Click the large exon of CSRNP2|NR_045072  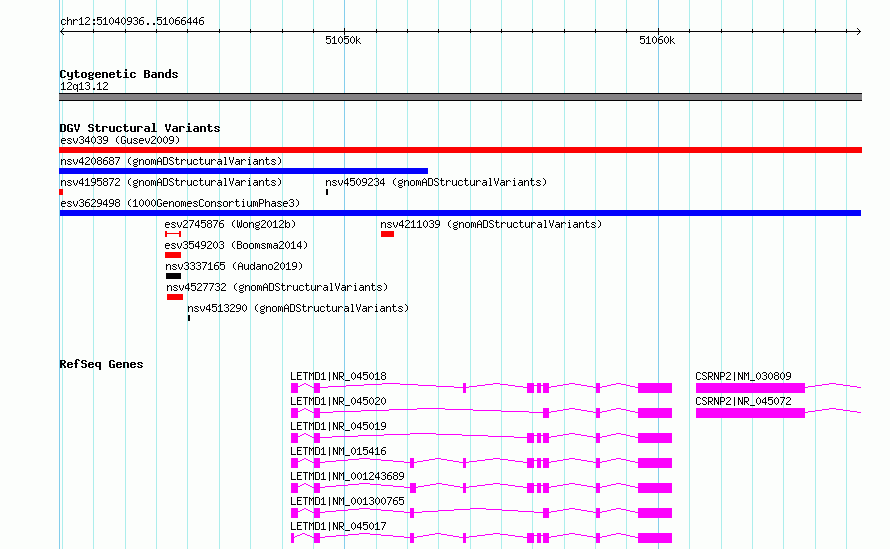[750, 413]
